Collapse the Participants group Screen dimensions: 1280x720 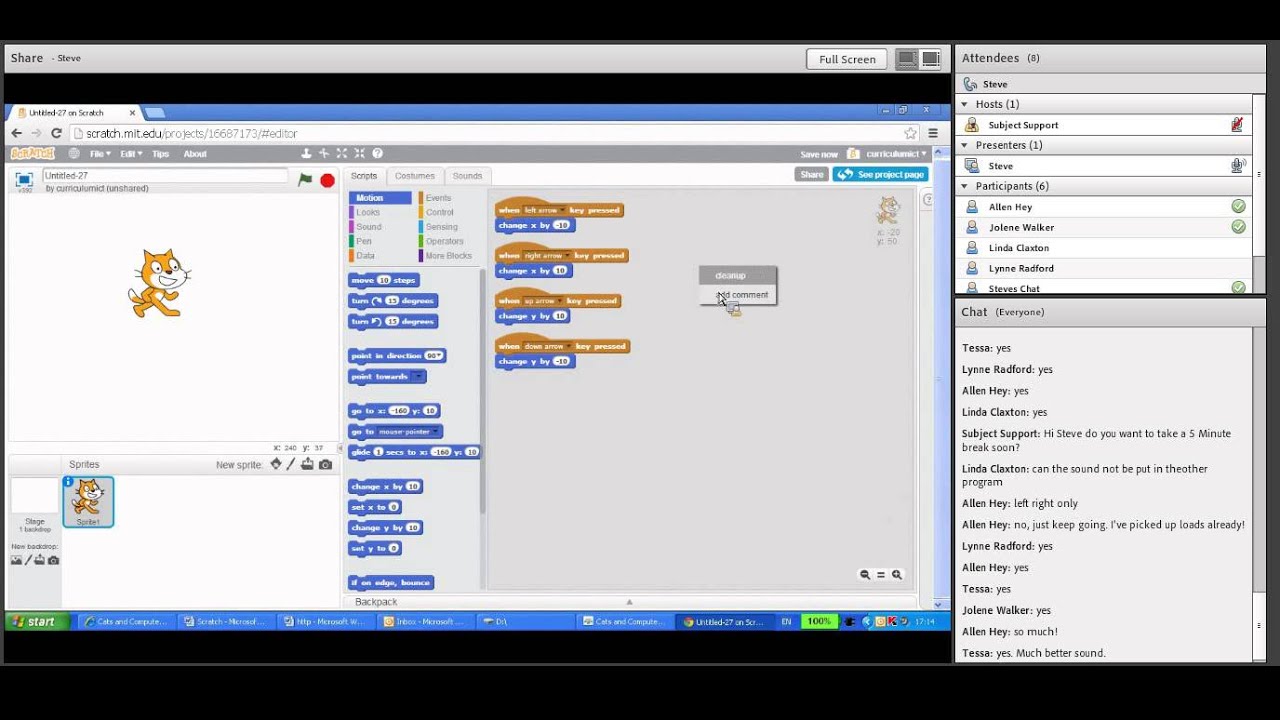965,186
